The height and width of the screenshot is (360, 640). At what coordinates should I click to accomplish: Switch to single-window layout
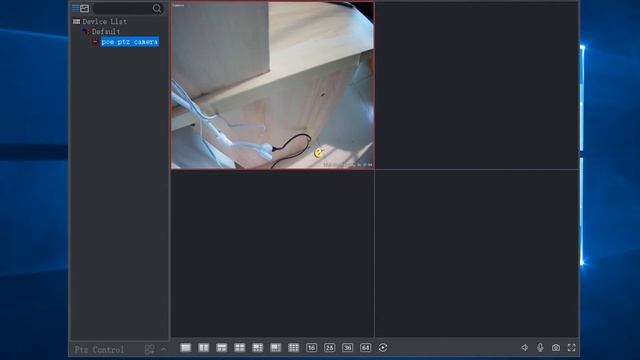[185, 348]
